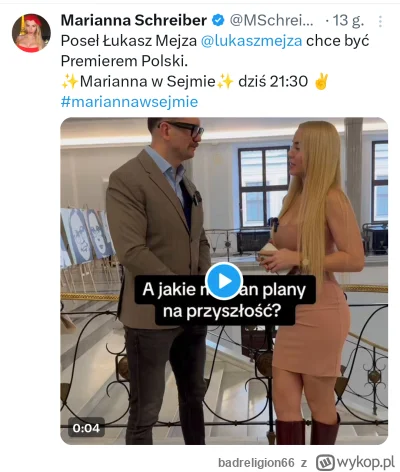The image size is (400, 472).
Task: Open the @MSchrei... handle link
Action: (272, 21)
